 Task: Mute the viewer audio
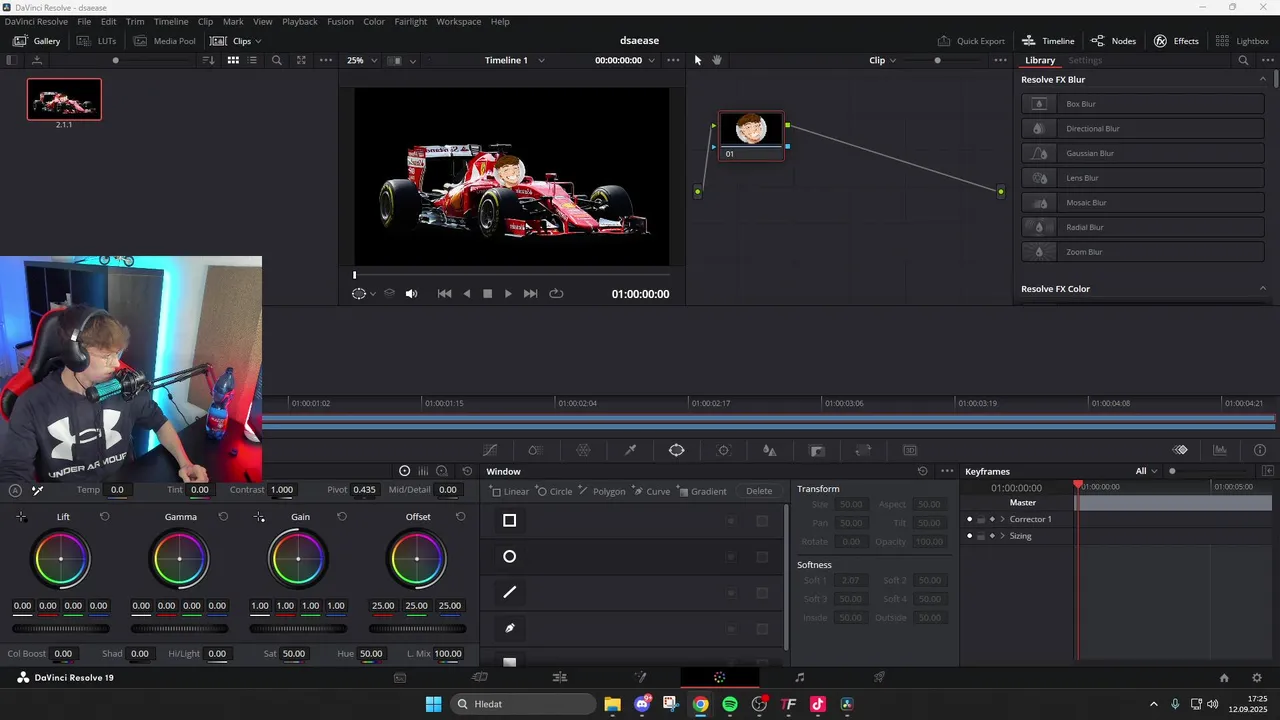pyautogui.click(x=411, y=294)
